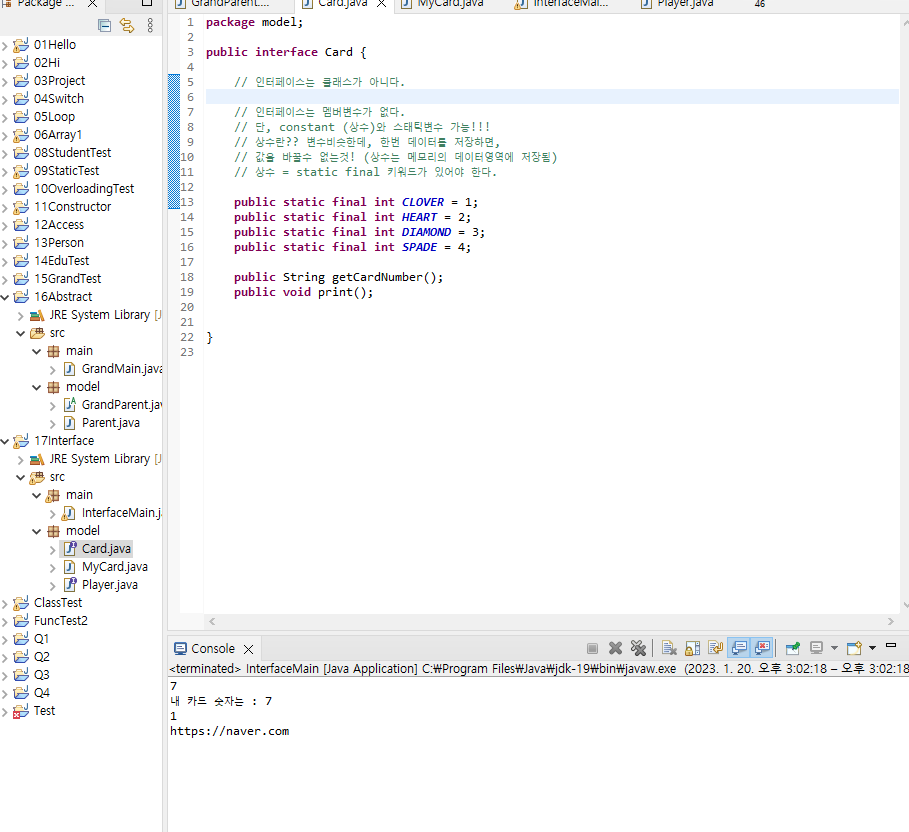Collapse the src folder under 17Interface

tap(21, 478)
